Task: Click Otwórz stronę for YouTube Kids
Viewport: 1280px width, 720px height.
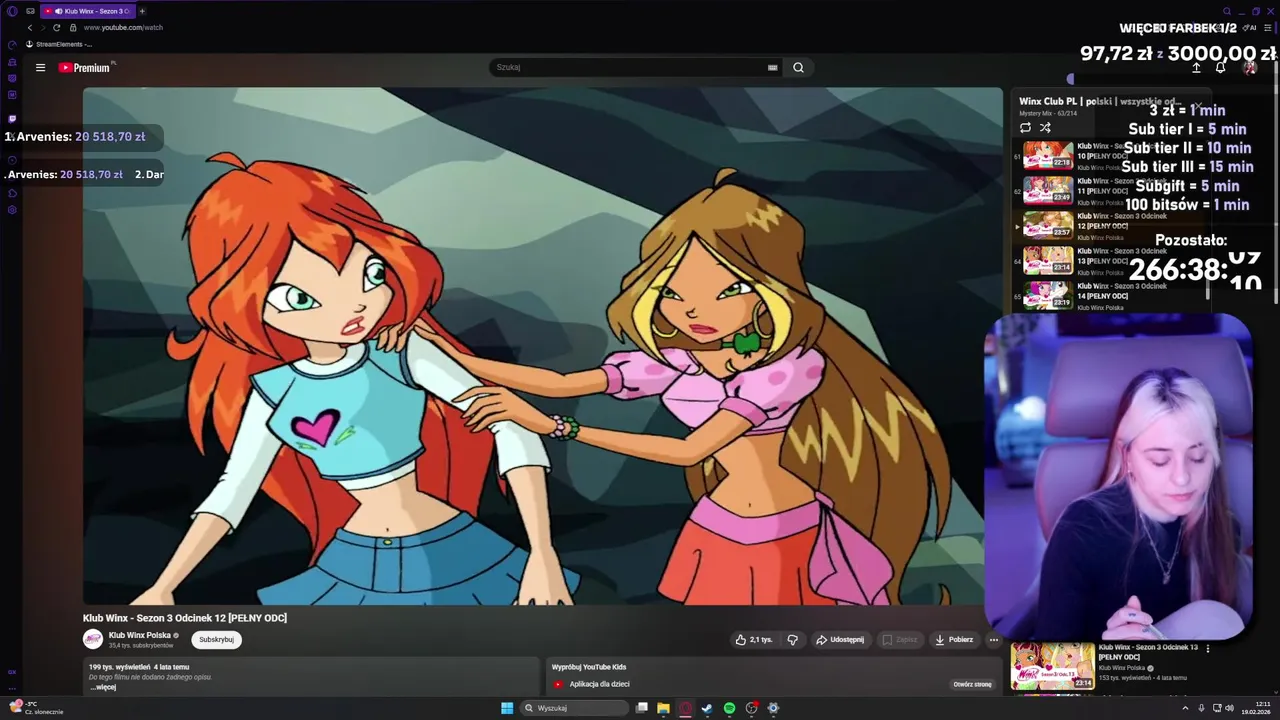Action: (x=972, y=685)
